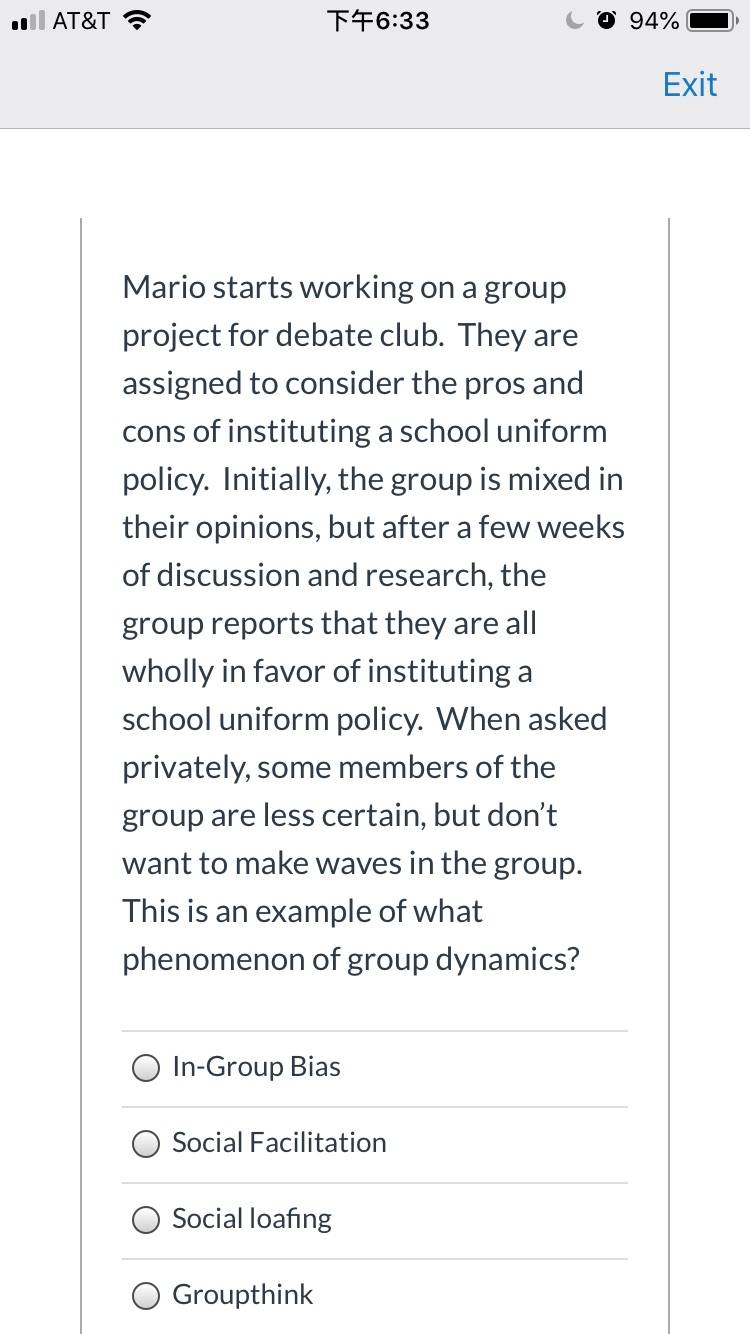
Task: Tap the AT&T carrier label
Action: point(81,20)
